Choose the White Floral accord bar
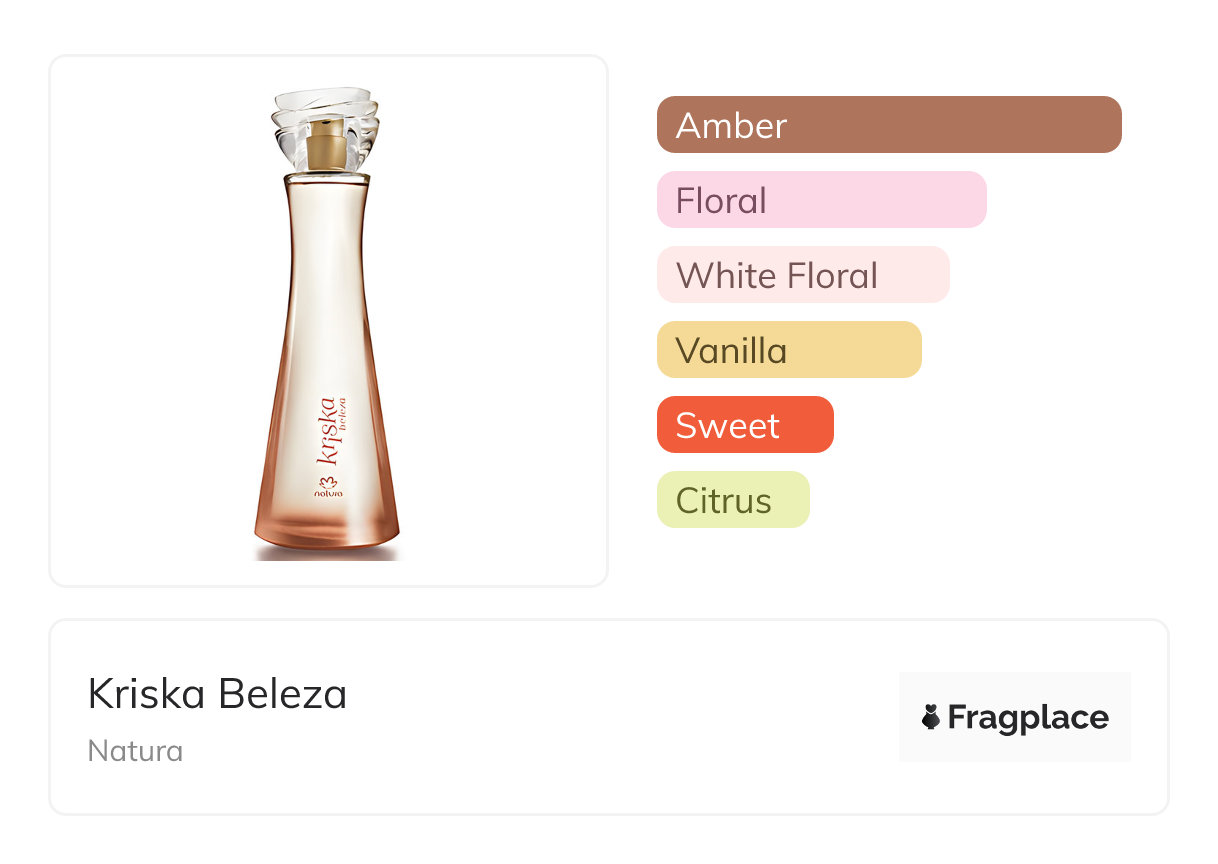 802,275
